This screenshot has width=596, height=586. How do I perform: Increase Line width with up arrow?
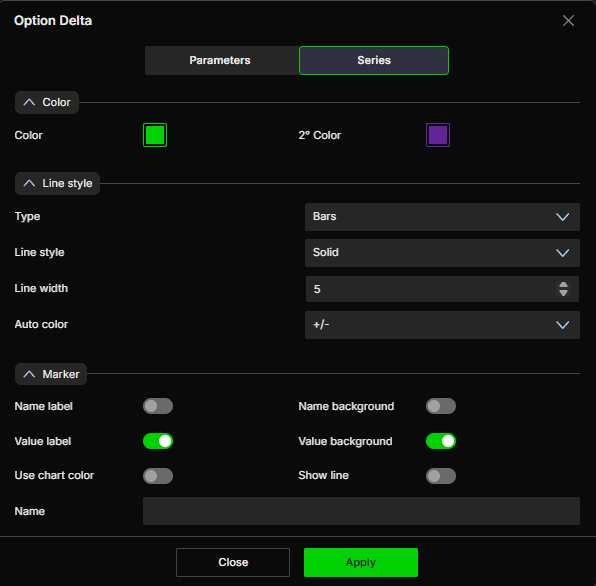coord(563,285)
